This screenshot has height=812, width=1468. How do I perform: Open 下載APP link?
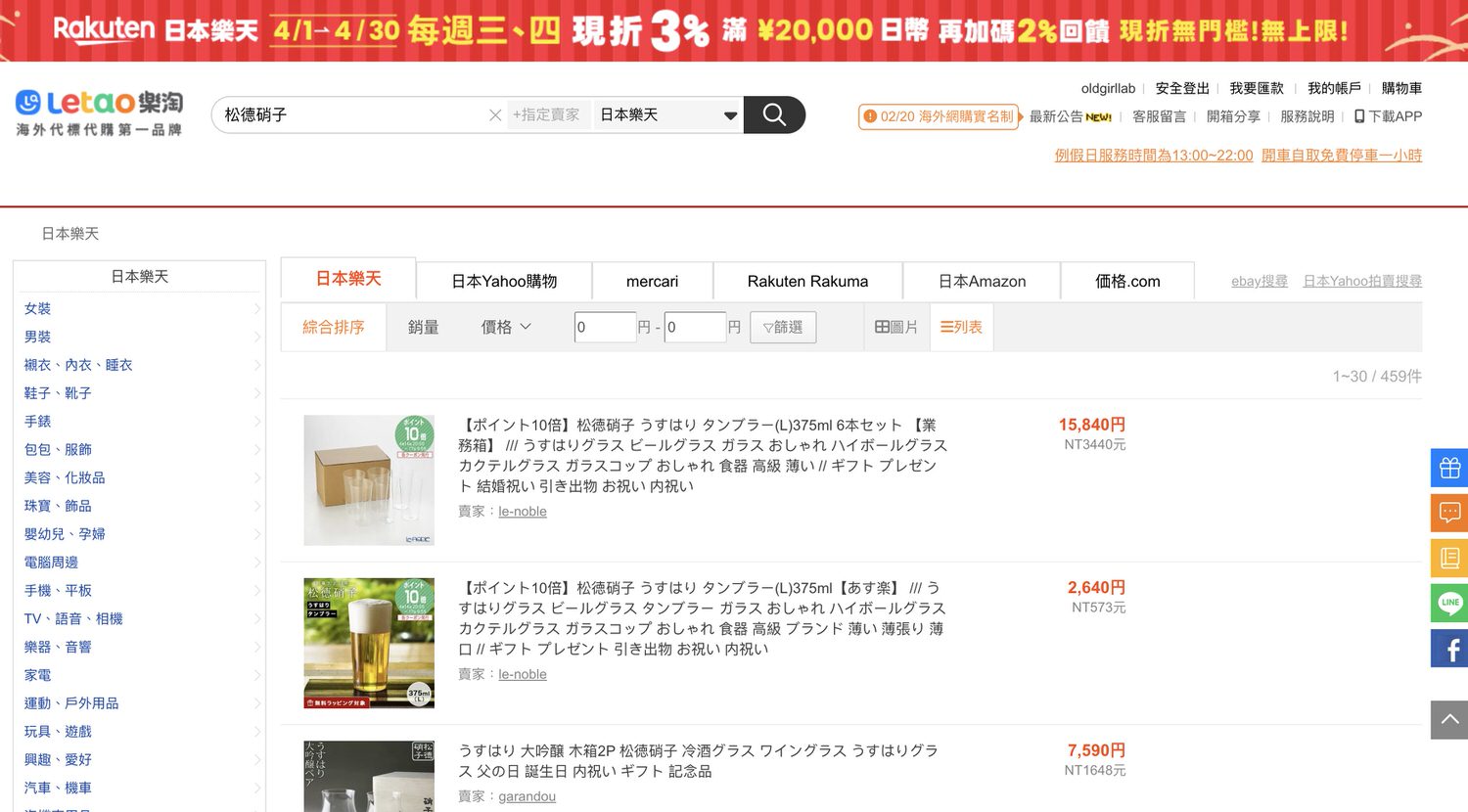click(x=1388, y=115)
